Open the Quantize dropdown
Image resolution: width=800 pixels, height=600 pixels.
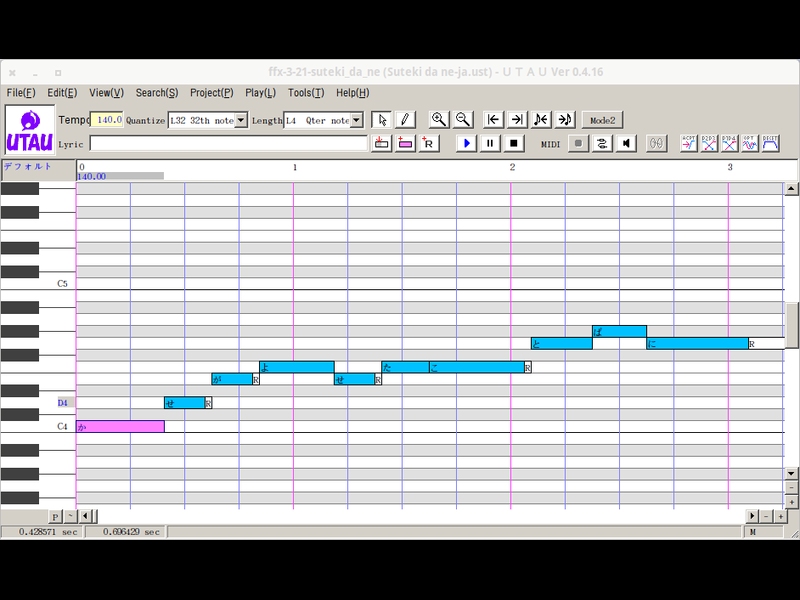pyautogui.click(x=241, y=121)
